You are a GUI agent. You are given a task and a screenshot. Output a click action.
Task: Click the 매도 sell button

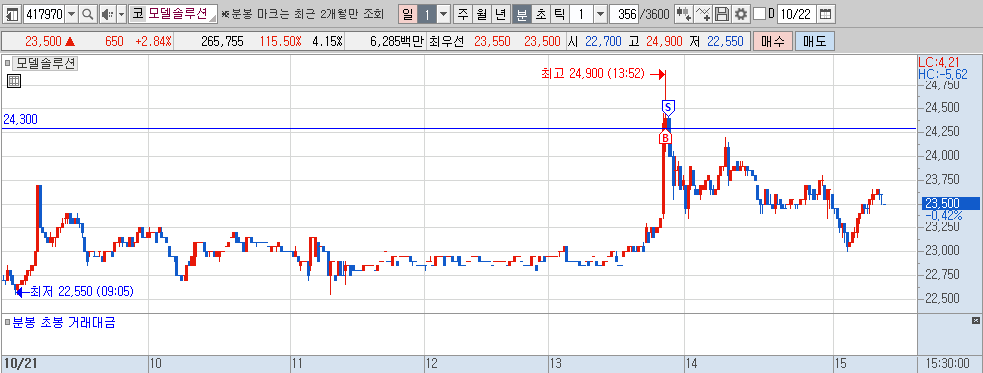(815, 41)
